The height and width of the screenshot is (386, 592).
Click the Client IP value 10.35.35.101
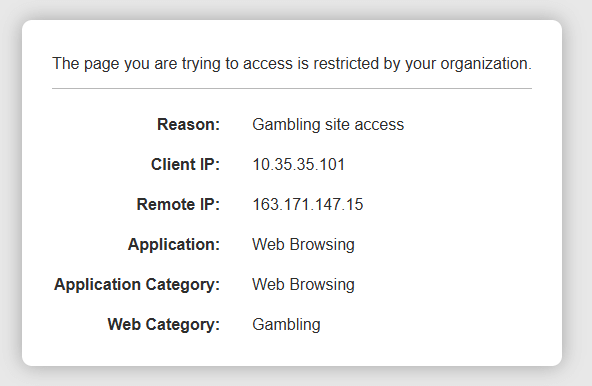click(299, 165)
